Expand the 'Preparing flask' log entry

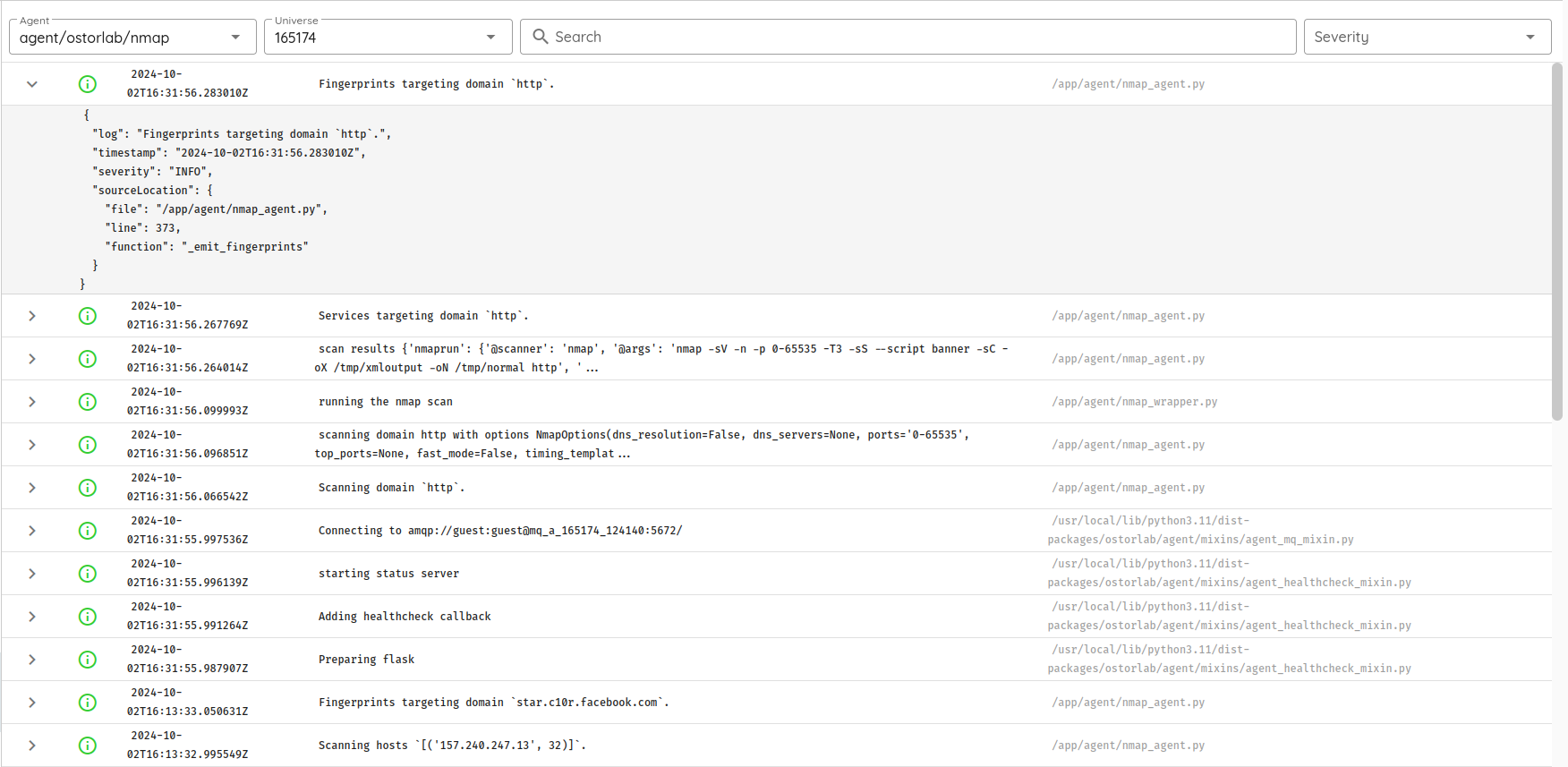click(x=32, y=660)
